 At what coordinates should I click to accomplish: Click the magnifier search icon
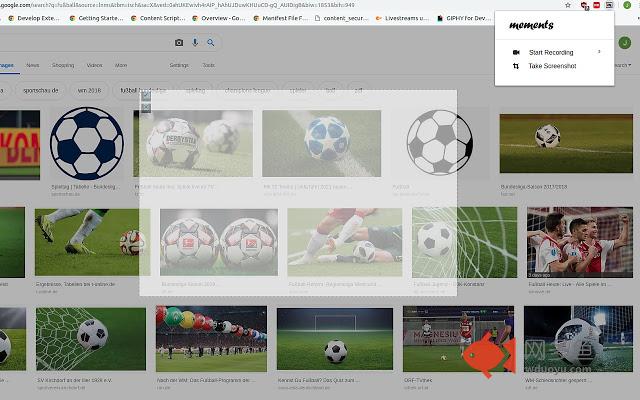tap(211, 42)
